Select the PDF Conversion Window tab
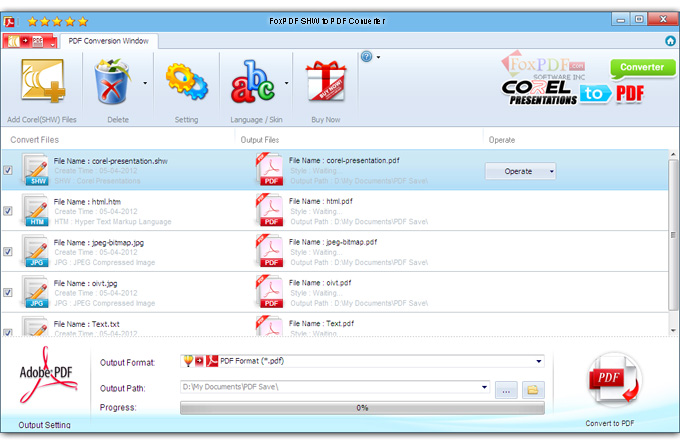This screenshot has width=680, height=443. [x=108, y=41]
